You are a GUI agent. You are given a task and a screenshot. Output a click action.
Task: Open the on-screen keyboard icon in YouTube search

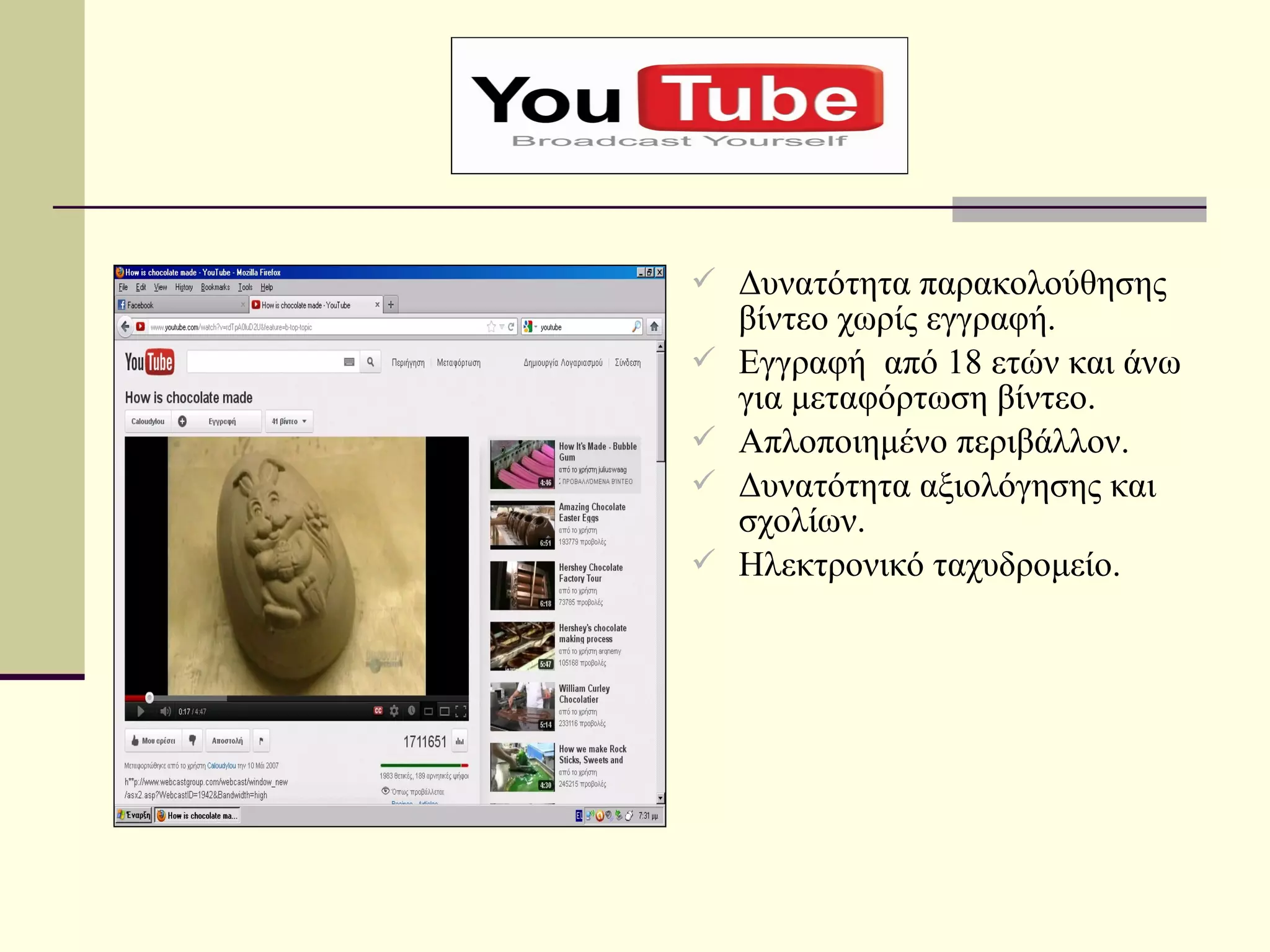(349, 362)
